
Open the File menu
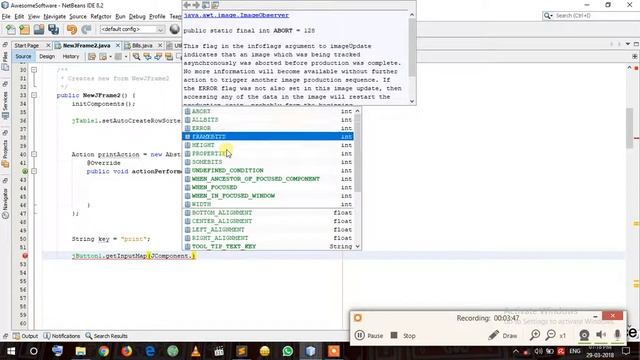(x=6, y=16)
